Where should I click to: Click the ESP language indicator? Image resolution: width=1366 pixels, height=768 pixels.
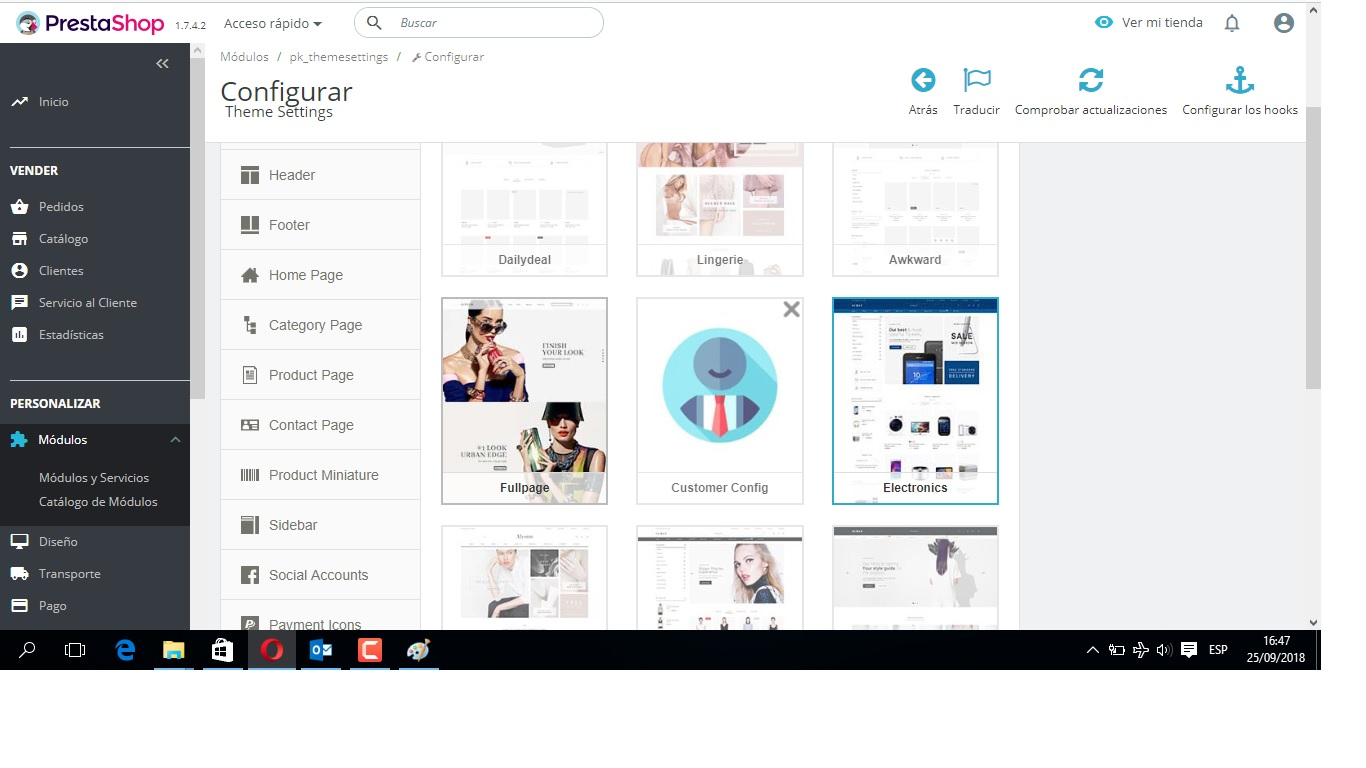click(1218, 650)
